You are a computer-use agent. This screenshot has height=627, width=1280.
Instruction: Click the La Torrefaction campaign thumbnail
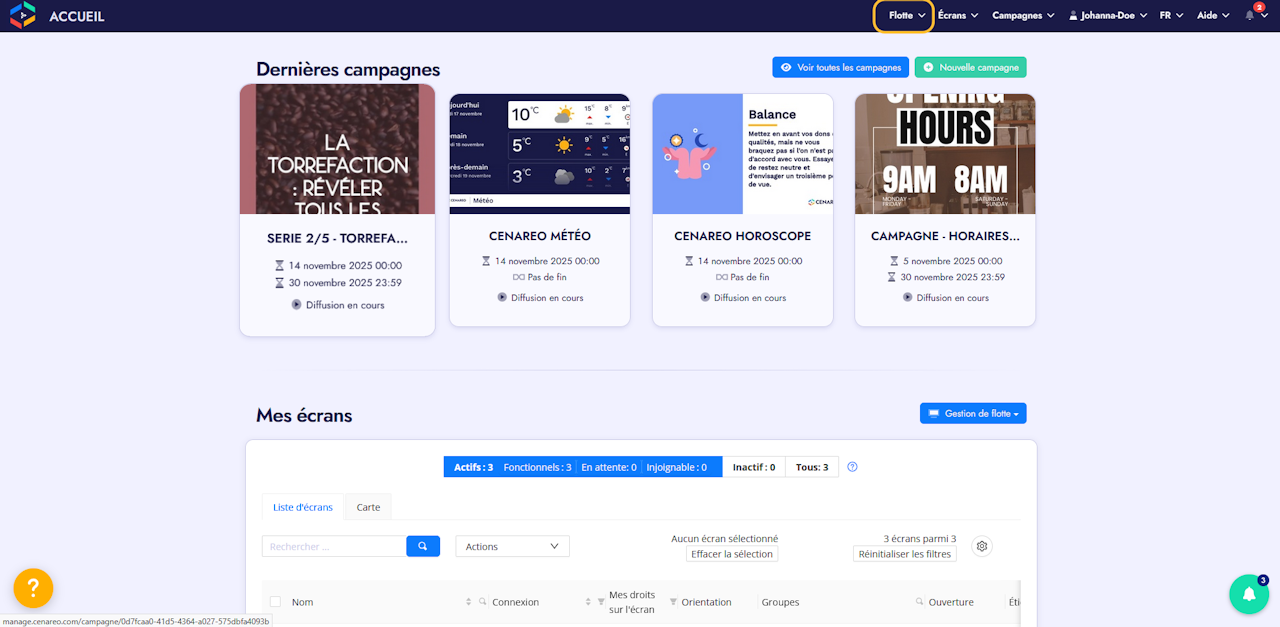tap(337, 149)
